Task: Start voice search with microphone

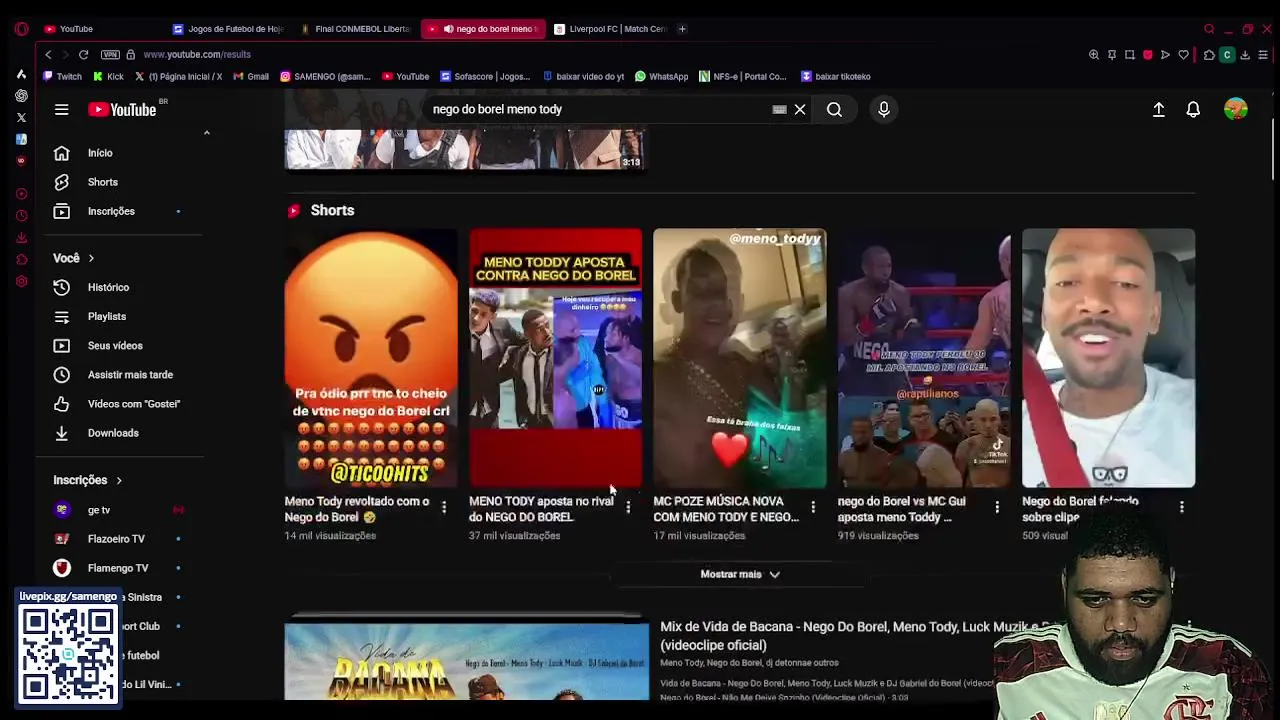Action: 884,110
